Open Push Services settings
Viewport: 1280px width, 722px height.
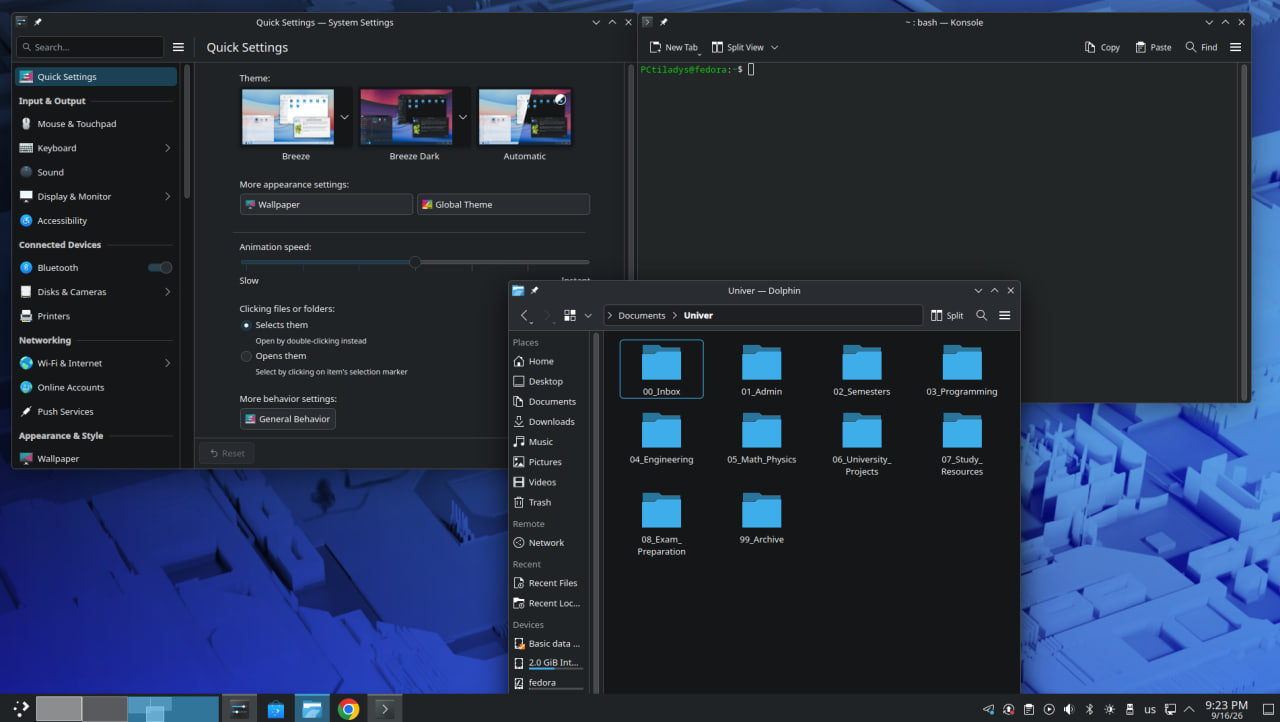click(x=97, y=411)
